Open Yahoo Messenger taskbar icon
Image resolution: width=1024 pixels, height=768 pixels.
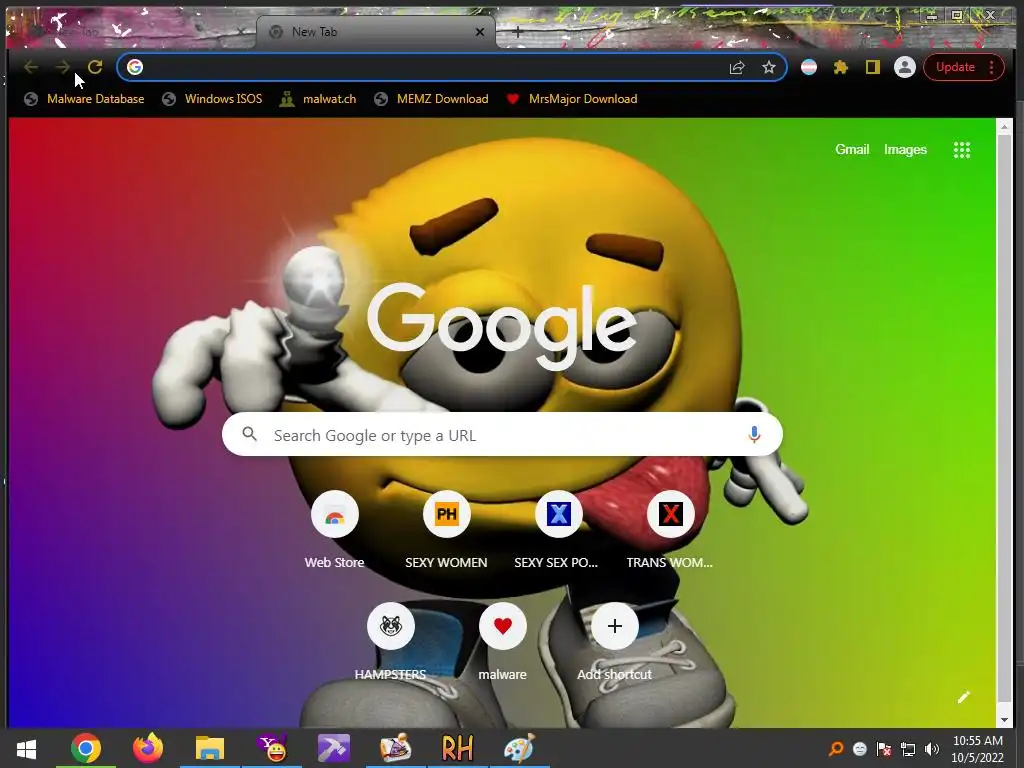click(x=272, y=748)
